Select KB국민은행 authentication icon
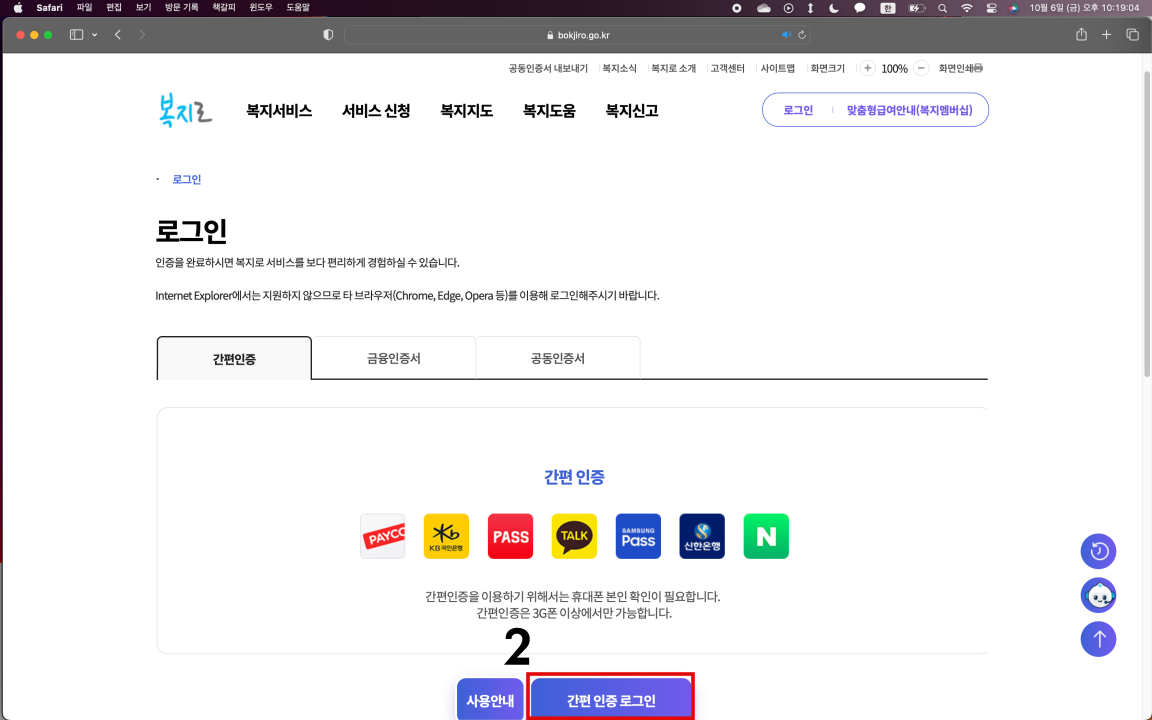 click(446, 536)
